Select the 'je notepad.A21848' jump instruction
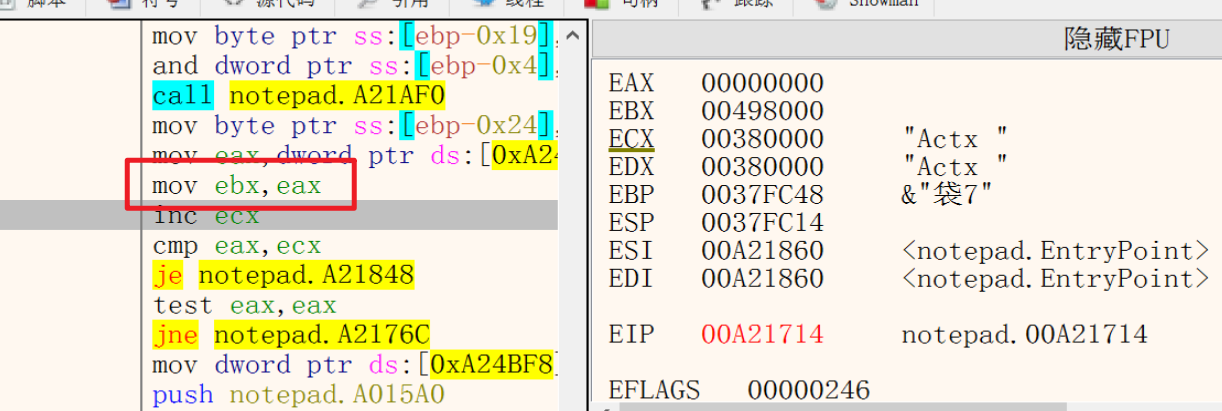Image resolution: width=1222 pixels, height=411 pixels. [283, 275]
